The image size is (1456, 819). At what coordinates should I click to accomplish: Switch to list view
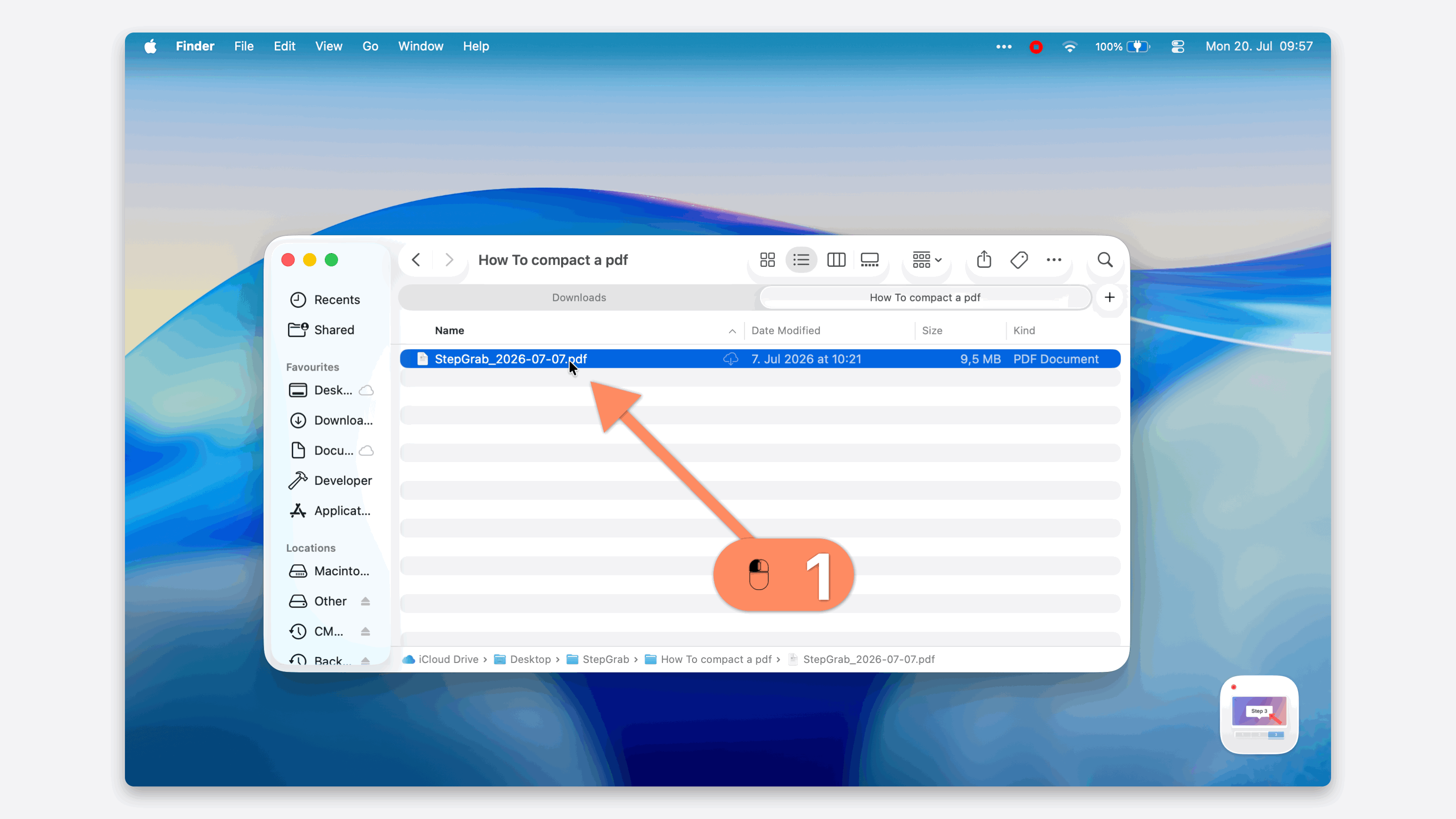(801, 260)
